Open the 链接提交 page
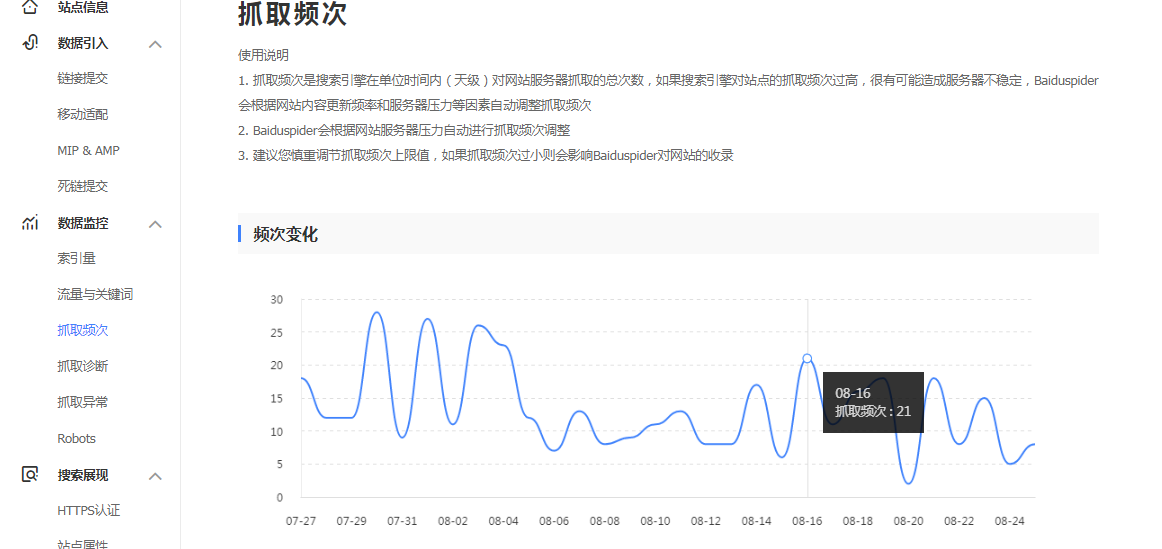The image size is (1162, 549). point(82,78)
